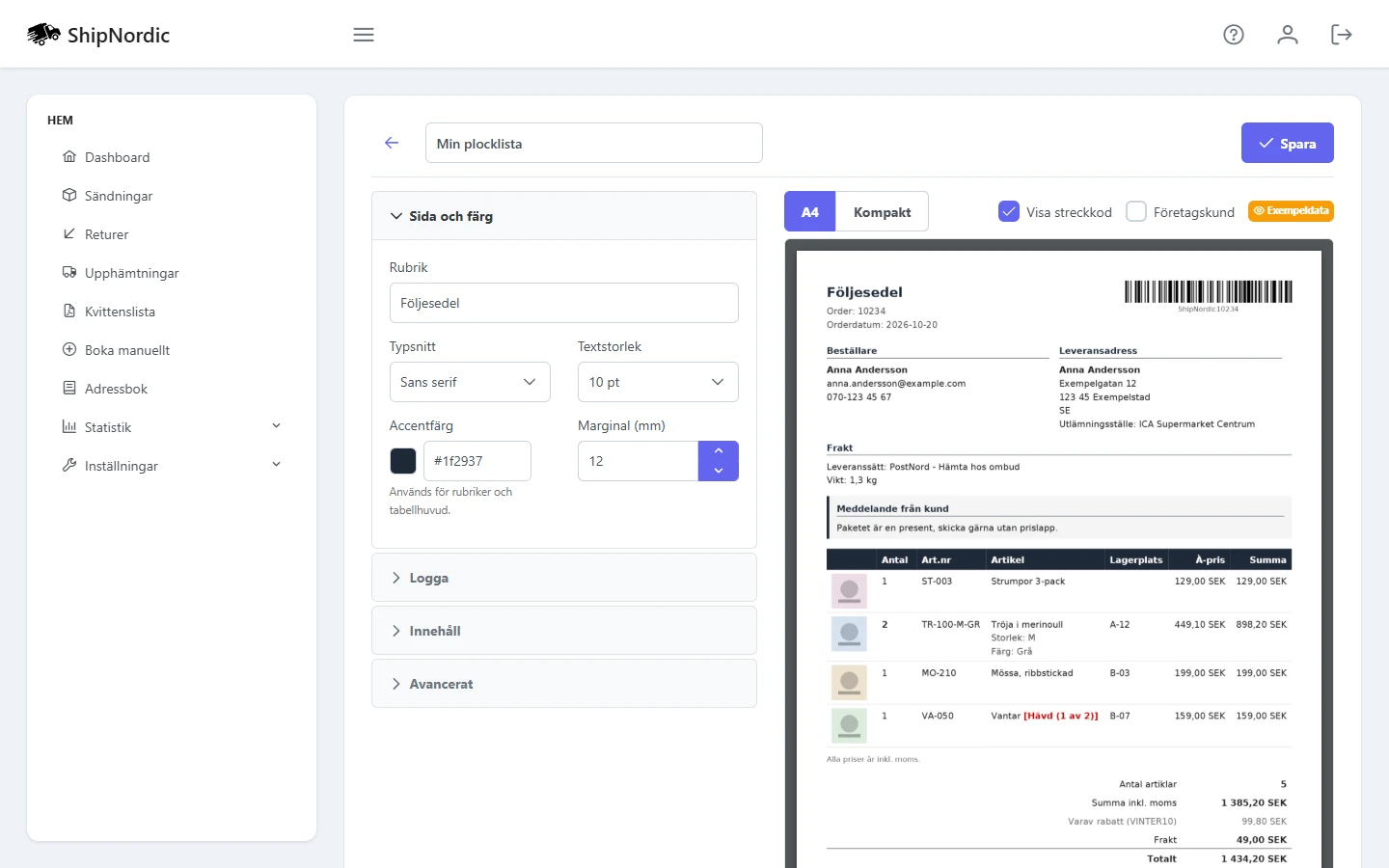Toggle the hamburger menu icon

(x=364, y=35)
